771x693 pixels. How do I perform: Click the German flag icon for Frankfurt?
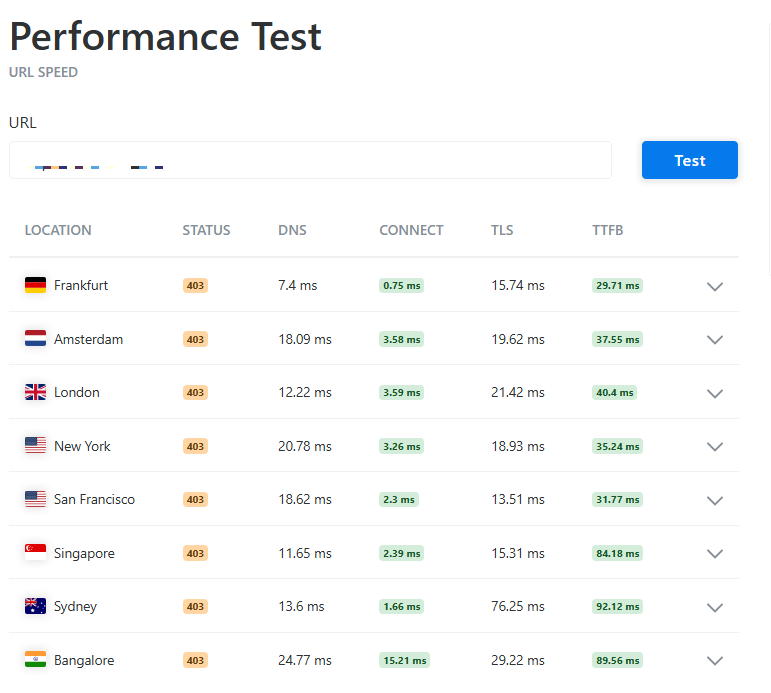pos(35,285)
